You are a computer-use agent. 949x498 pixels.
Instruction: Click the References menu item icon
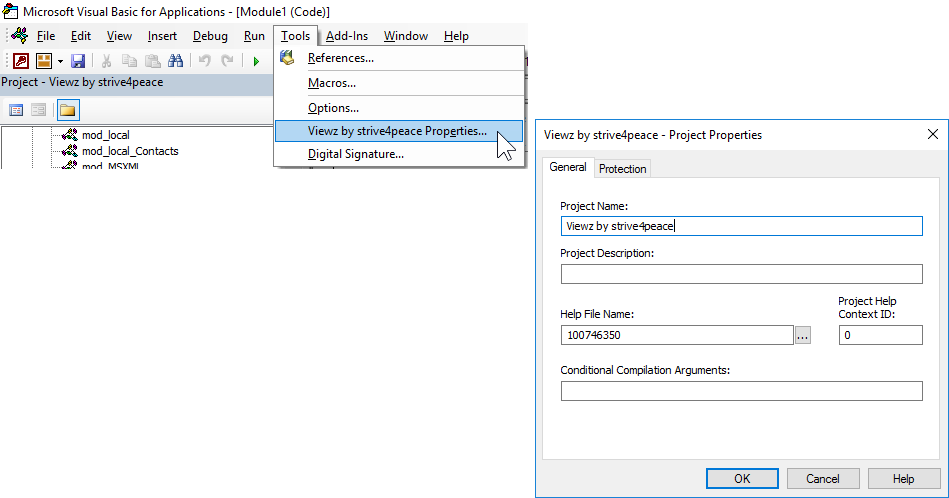pyautogui.click(x=287, y=57)
